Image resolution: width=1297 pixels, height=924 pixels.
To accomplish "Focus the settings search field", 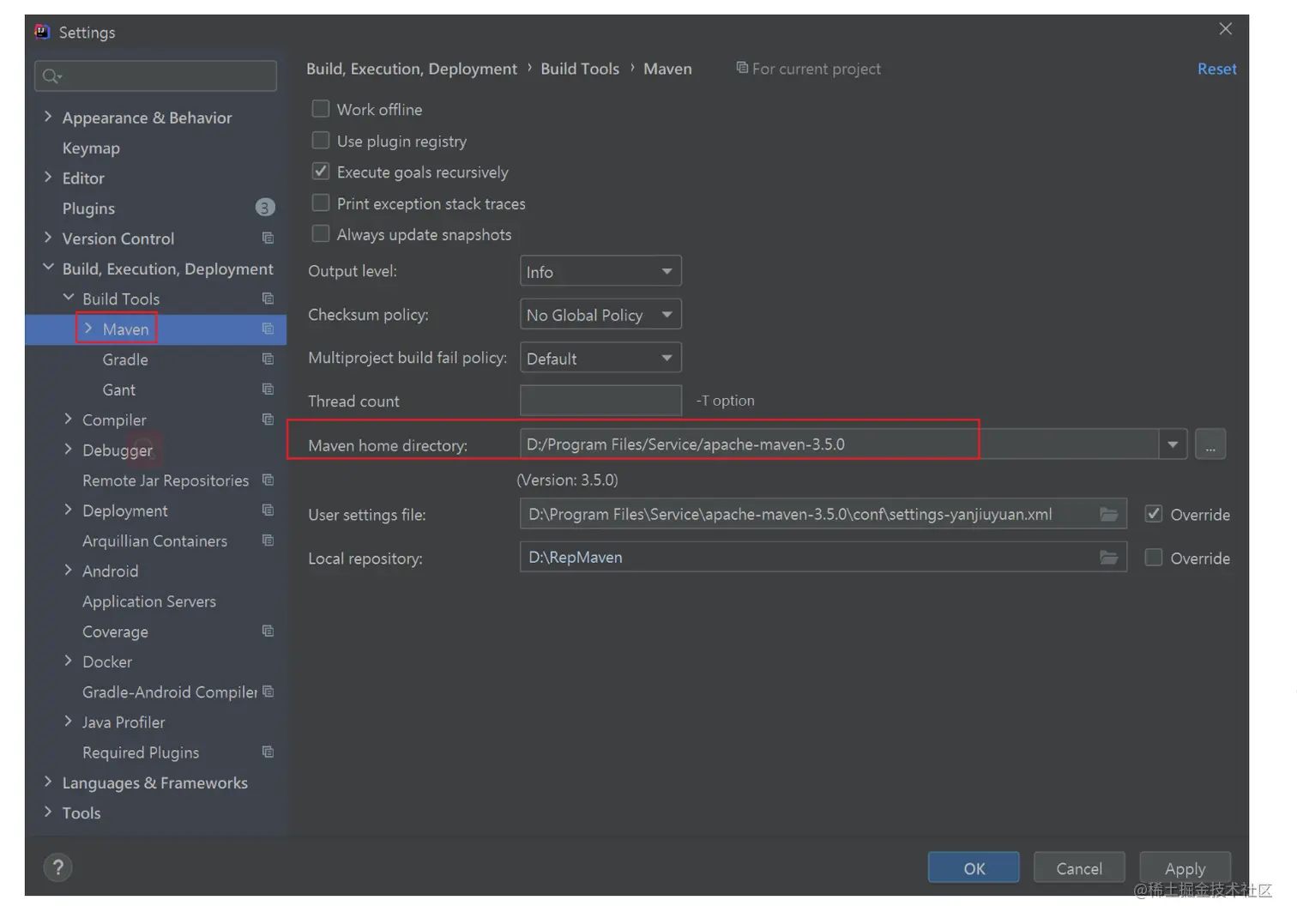I will point(155,75).
